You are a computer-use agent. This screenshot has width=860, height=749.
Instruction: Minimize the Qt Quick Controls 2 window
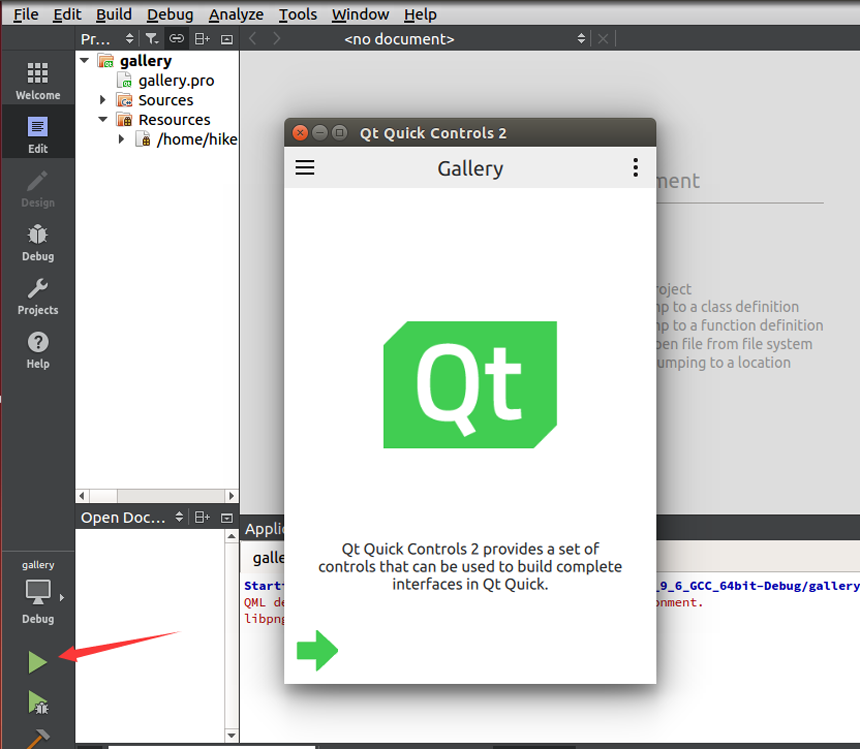(x=320, y=133)
